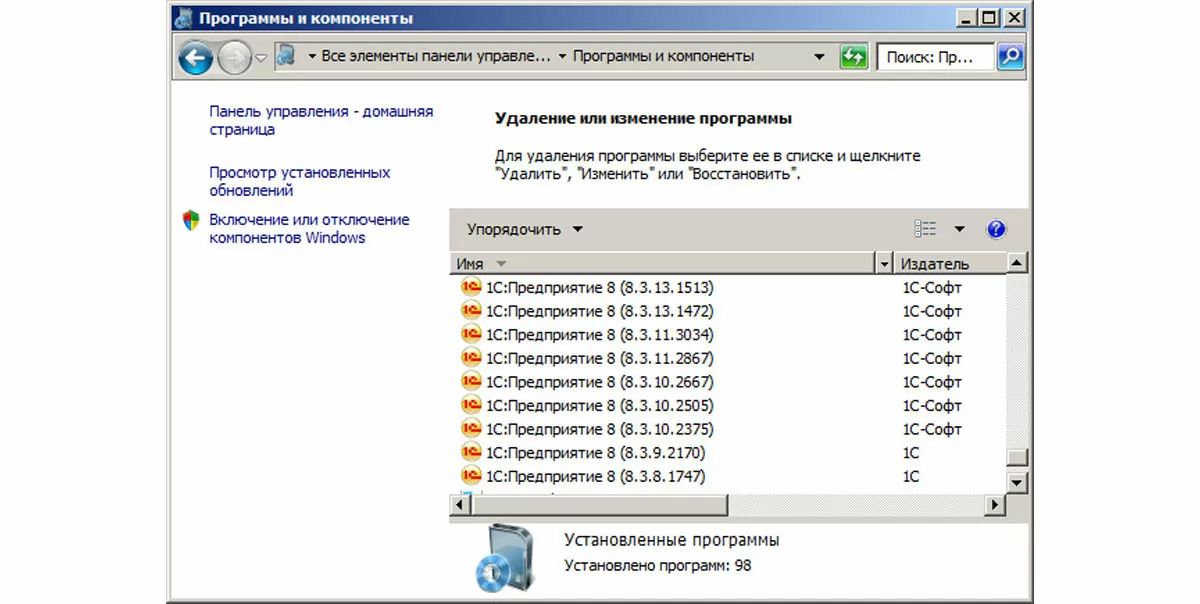The image size is (1200, 604).
Task: Click the icon of 1С:Предприятие 8 (8.3.8.1747)
Action: click(x=471, y=476)
